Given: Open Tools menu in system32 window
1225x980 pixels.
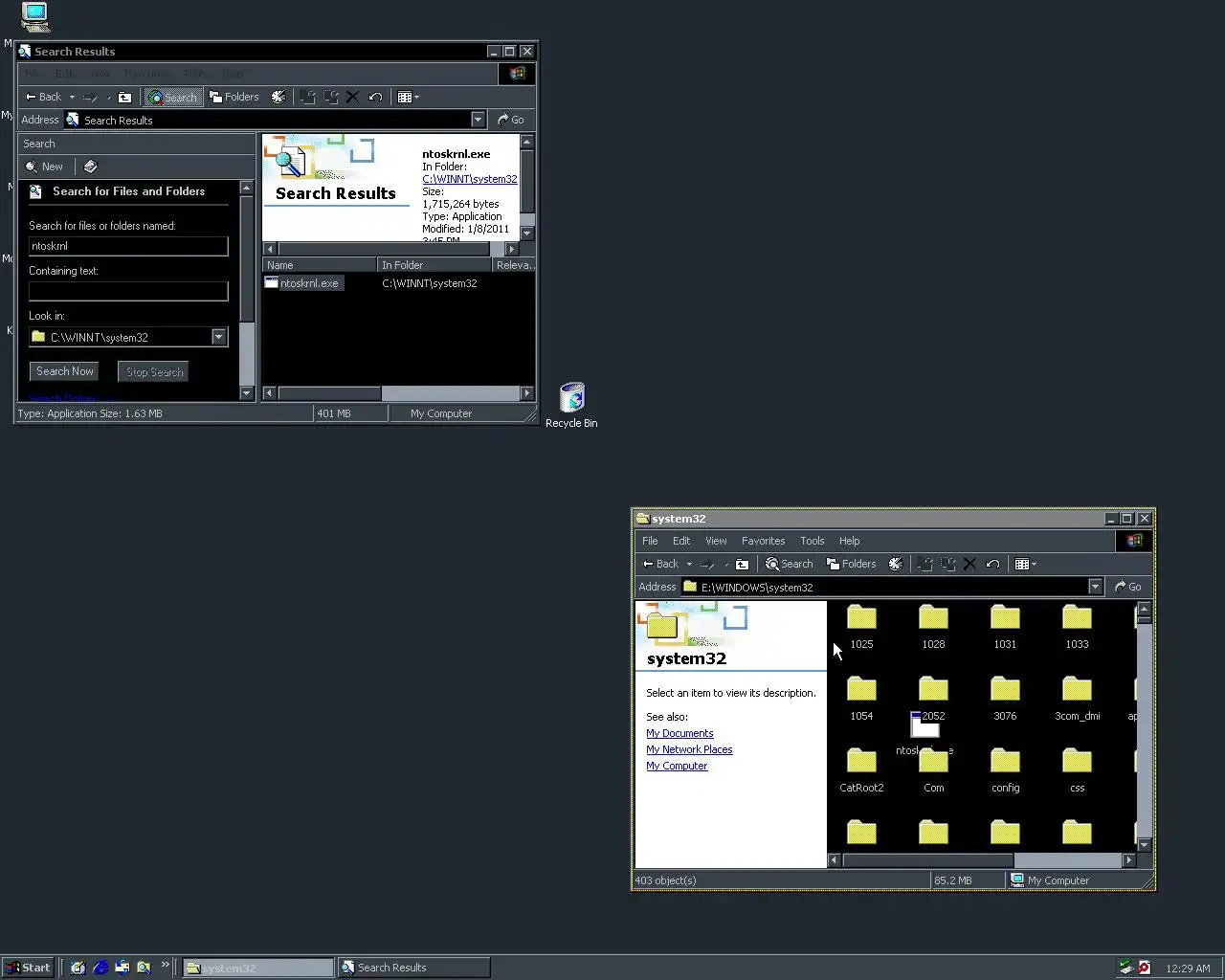Looking at the screenshot, I should [813, 541].
